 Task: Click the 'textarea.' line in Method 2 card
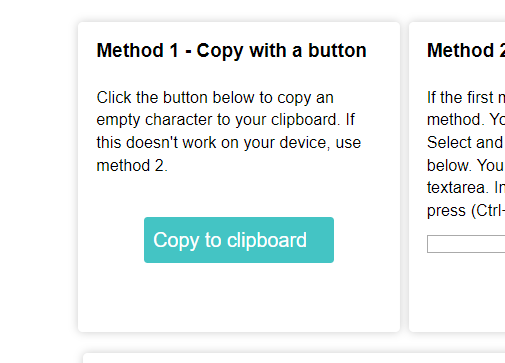[466, 188]
